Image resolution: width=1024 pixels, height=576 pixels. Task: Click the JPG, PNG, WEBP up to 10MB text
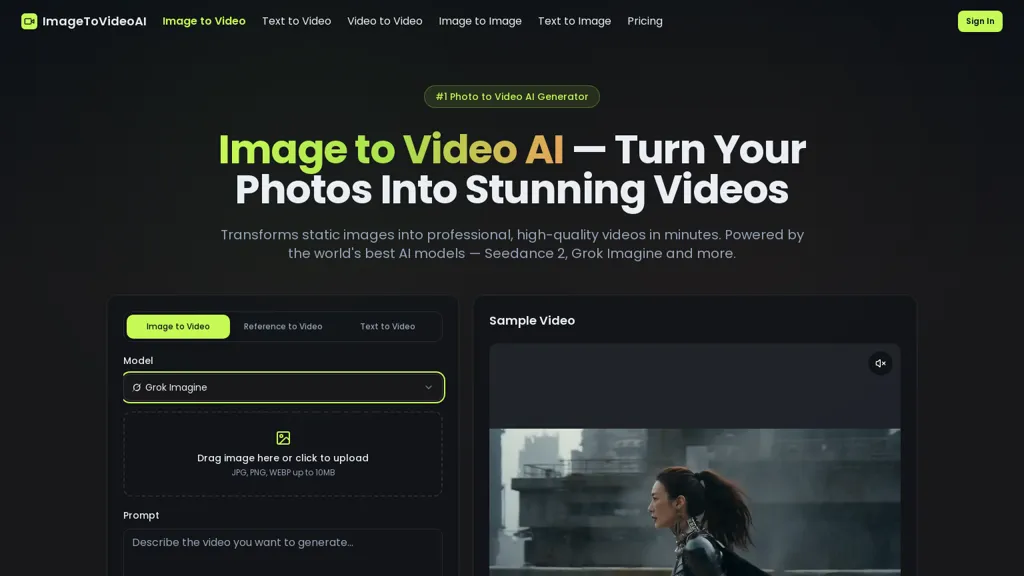click(x=283, y=473)
